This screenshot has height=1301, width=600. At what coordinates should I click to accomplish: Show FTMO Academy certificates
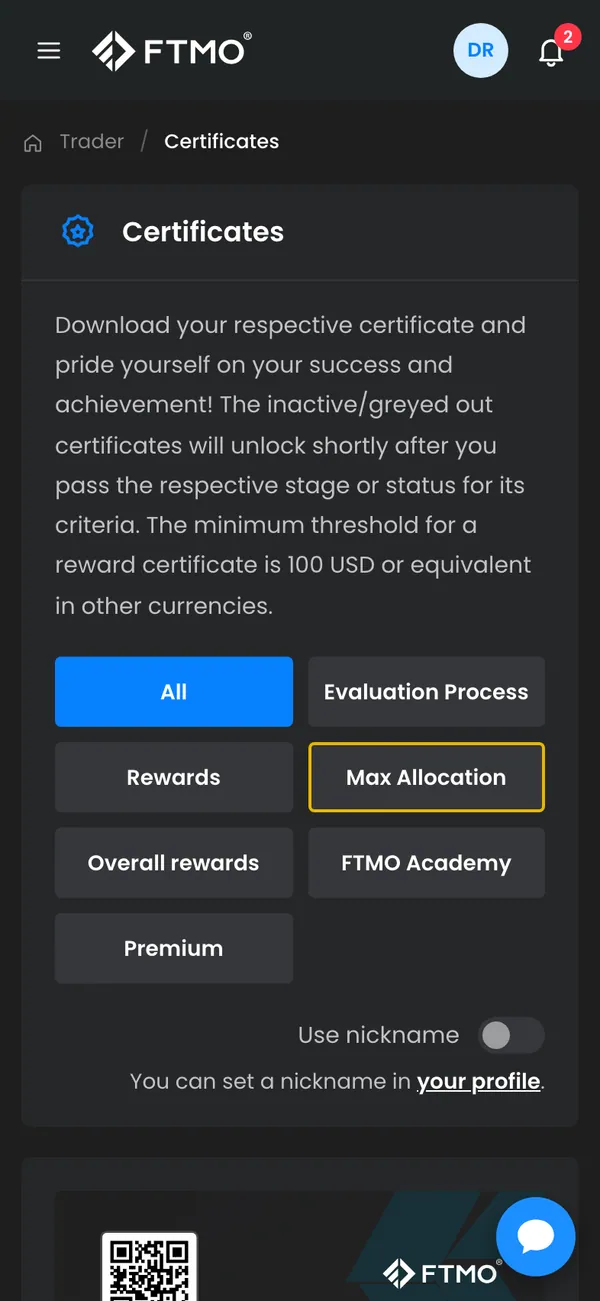pos(426,863)
